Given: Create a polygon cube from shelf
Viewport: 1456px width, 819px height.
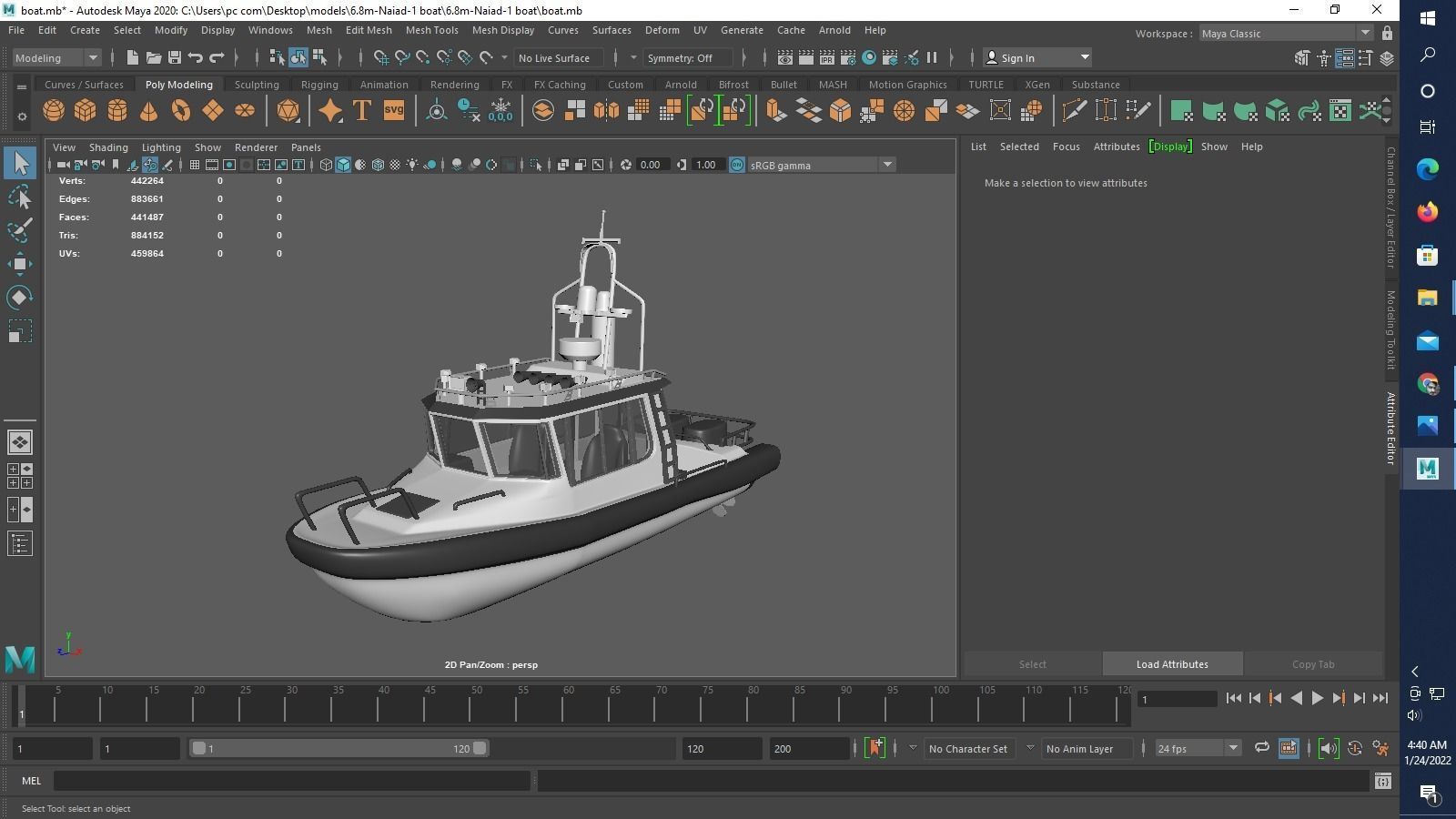Looking at the screenshot, I should pos(86,111).
